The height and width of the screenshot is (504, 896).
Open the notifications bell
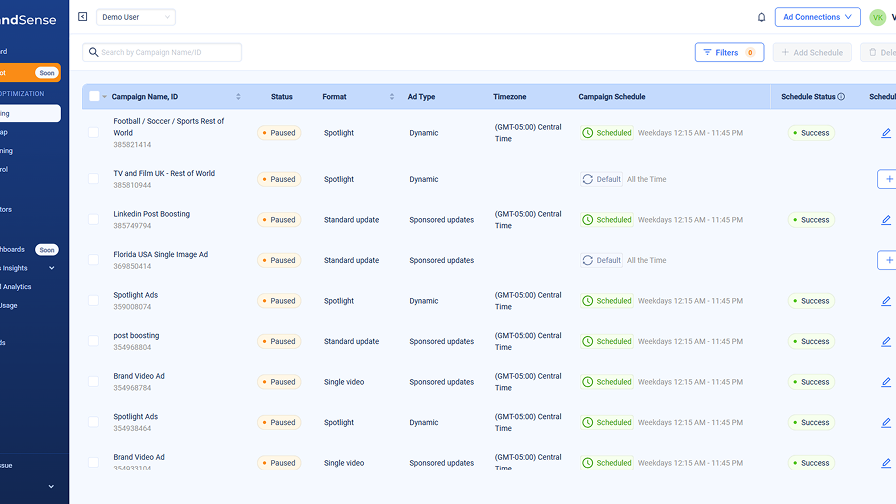pos(761,17)
